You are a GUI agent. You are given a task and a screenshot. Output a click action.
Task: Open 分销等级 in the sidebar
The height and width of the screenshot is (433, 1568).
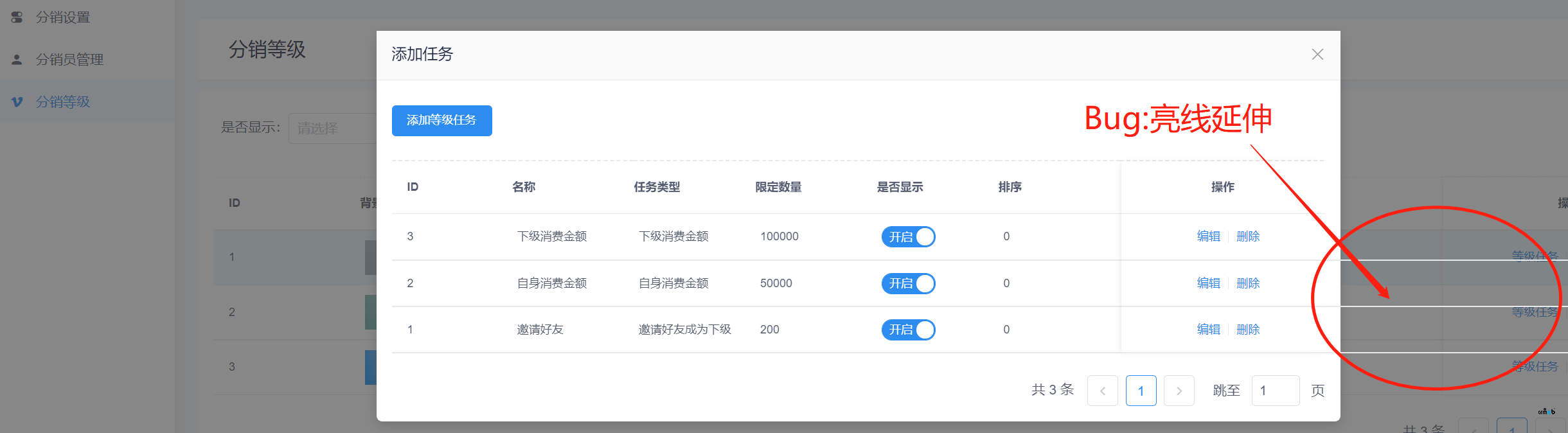pos(87,102)
